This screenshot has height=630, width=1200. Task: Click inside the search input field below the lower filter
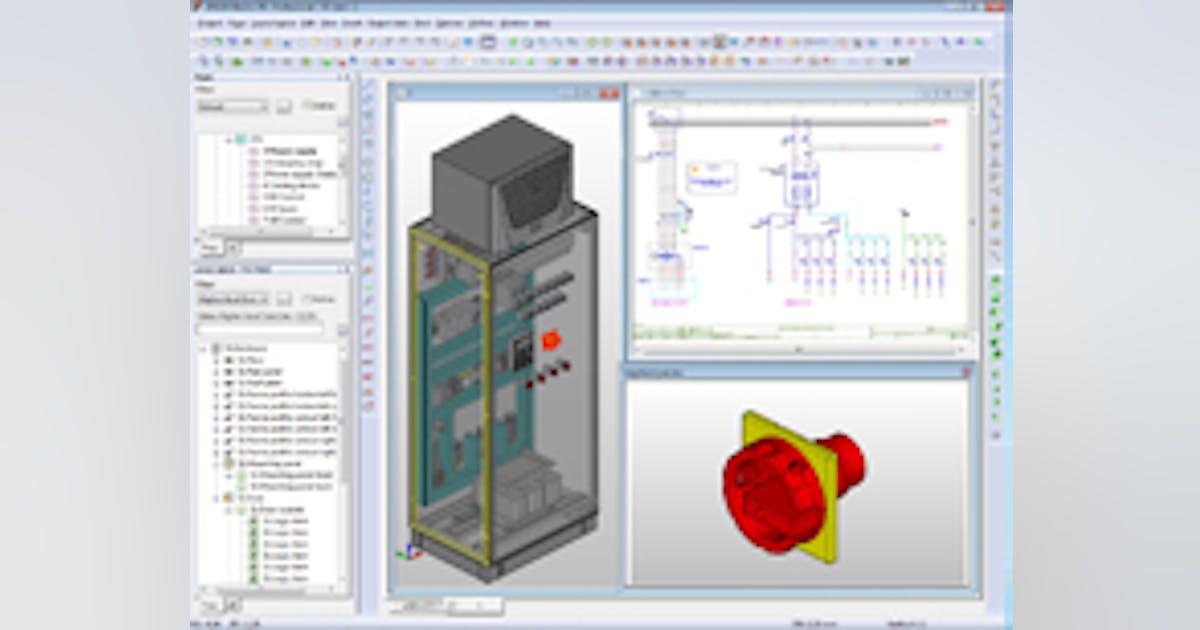tap(260, 328)
